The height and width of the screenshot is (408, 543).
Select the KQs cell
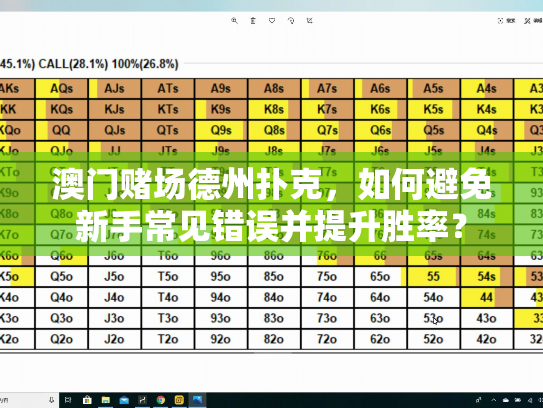(x=62, y=109)
